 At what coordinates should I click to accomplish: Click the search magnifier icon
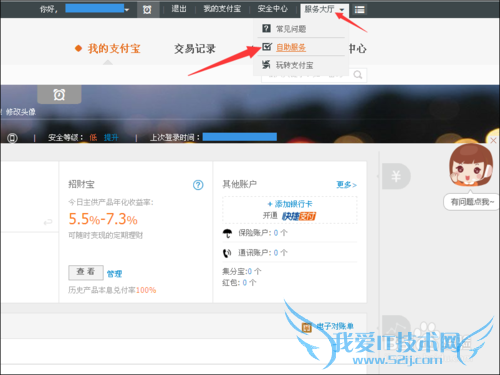point(358,75)
